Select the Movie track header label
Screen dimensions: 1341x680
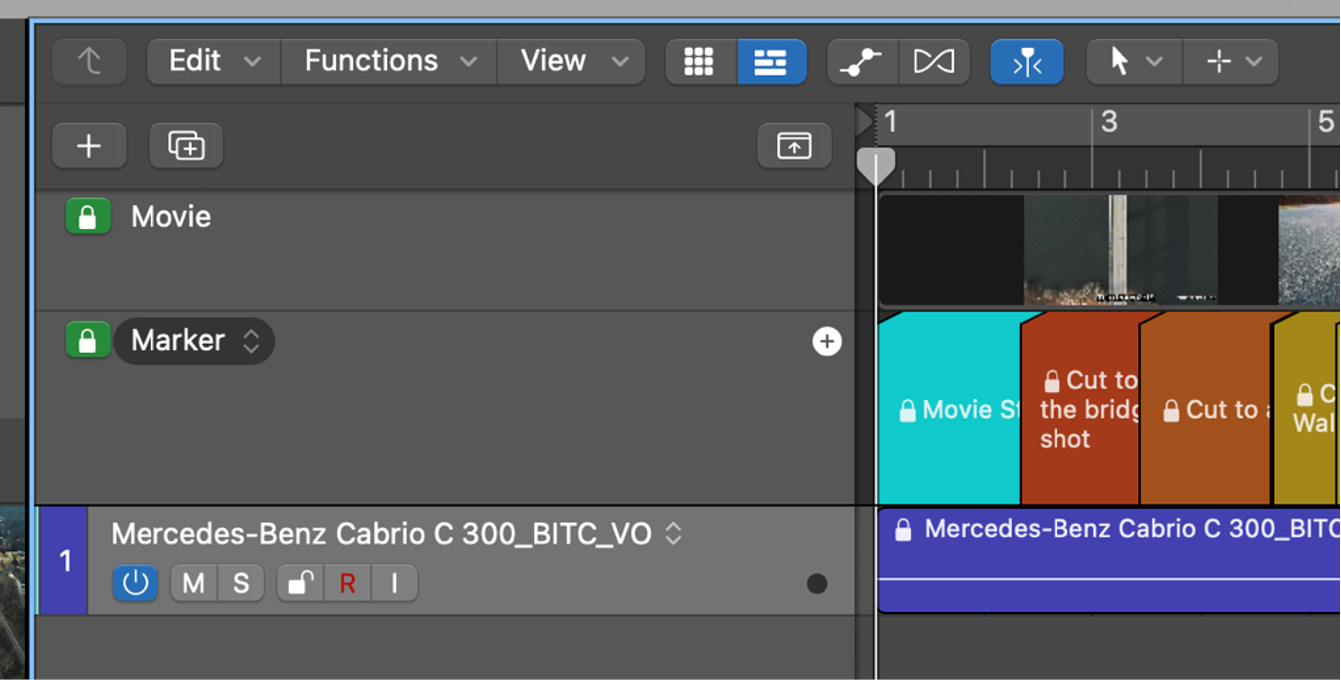click(x=171, y=217)
